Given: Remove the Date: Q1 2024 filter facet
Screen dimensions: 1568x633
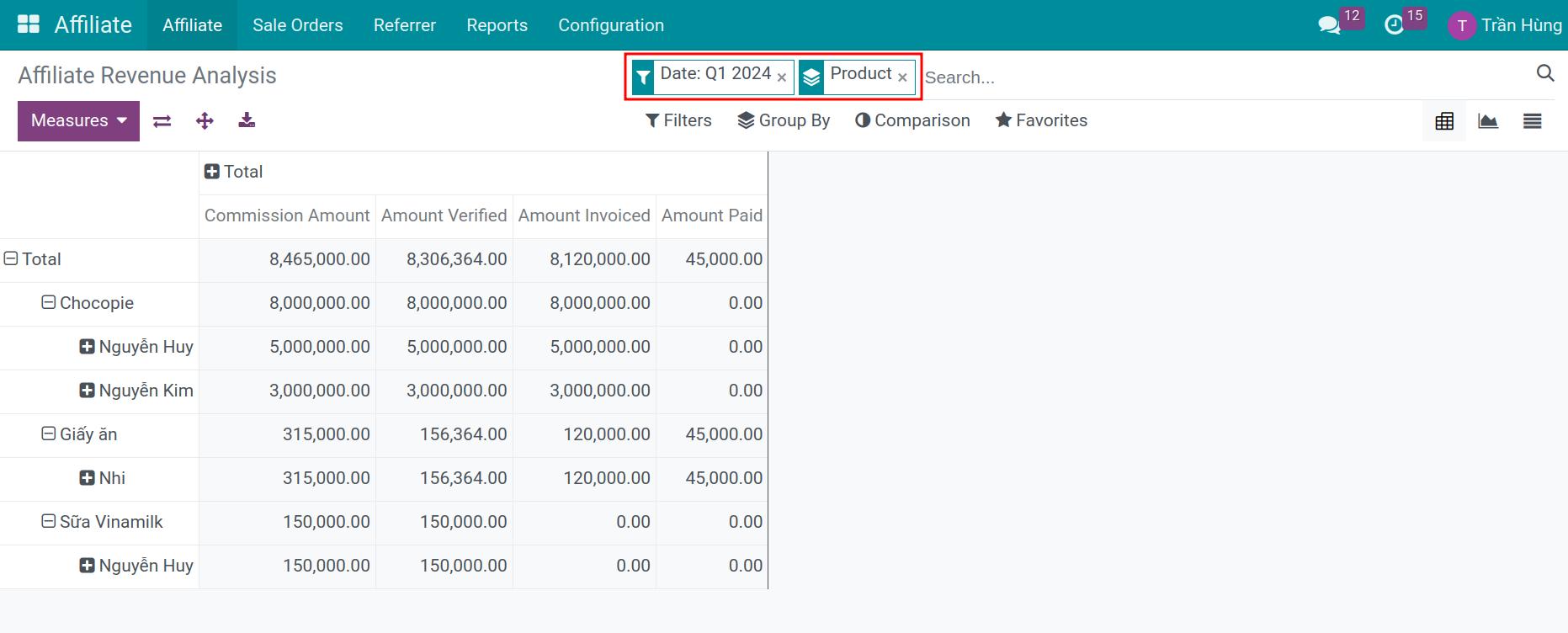Looking at the screenshot, I should pyautogui.click(x=782, y=77).
